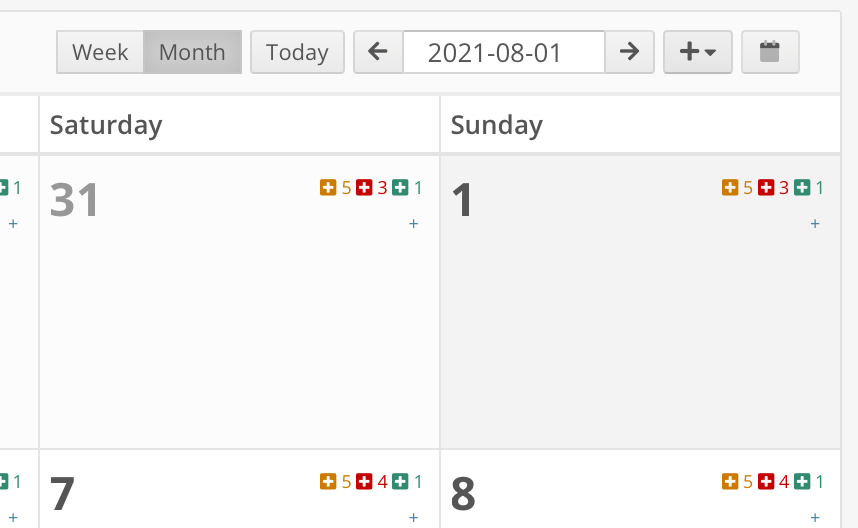Add entry with small plus on Saturday 31
The image size is (858, 528).
[414, 223]
